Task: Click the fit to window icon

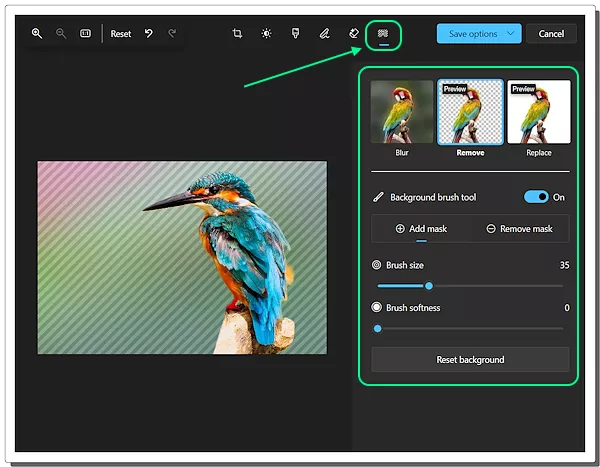Action: point(85,33)
